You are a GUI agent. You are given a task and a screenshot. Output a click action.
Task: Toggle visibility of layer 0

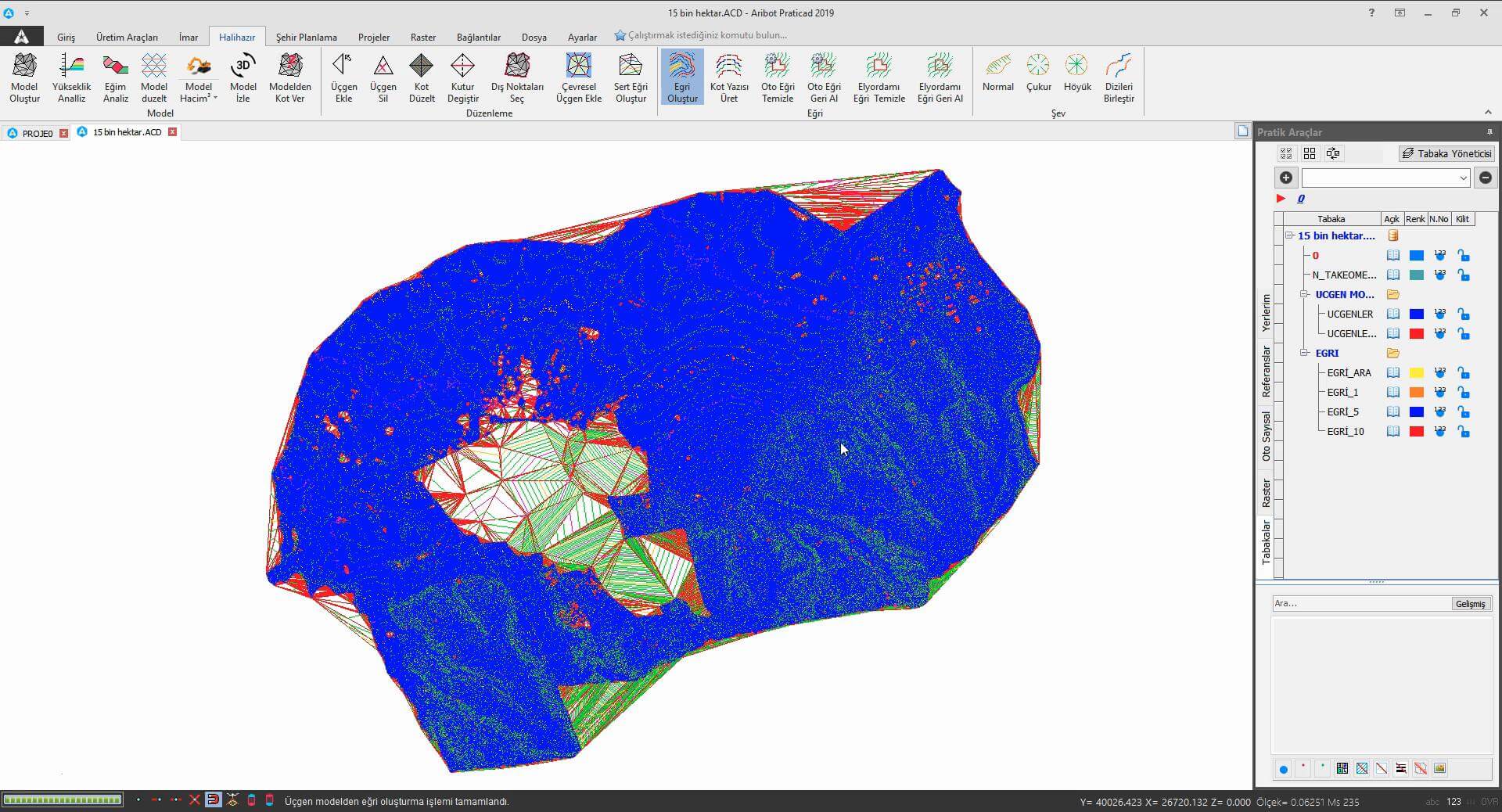(1392, 255)
